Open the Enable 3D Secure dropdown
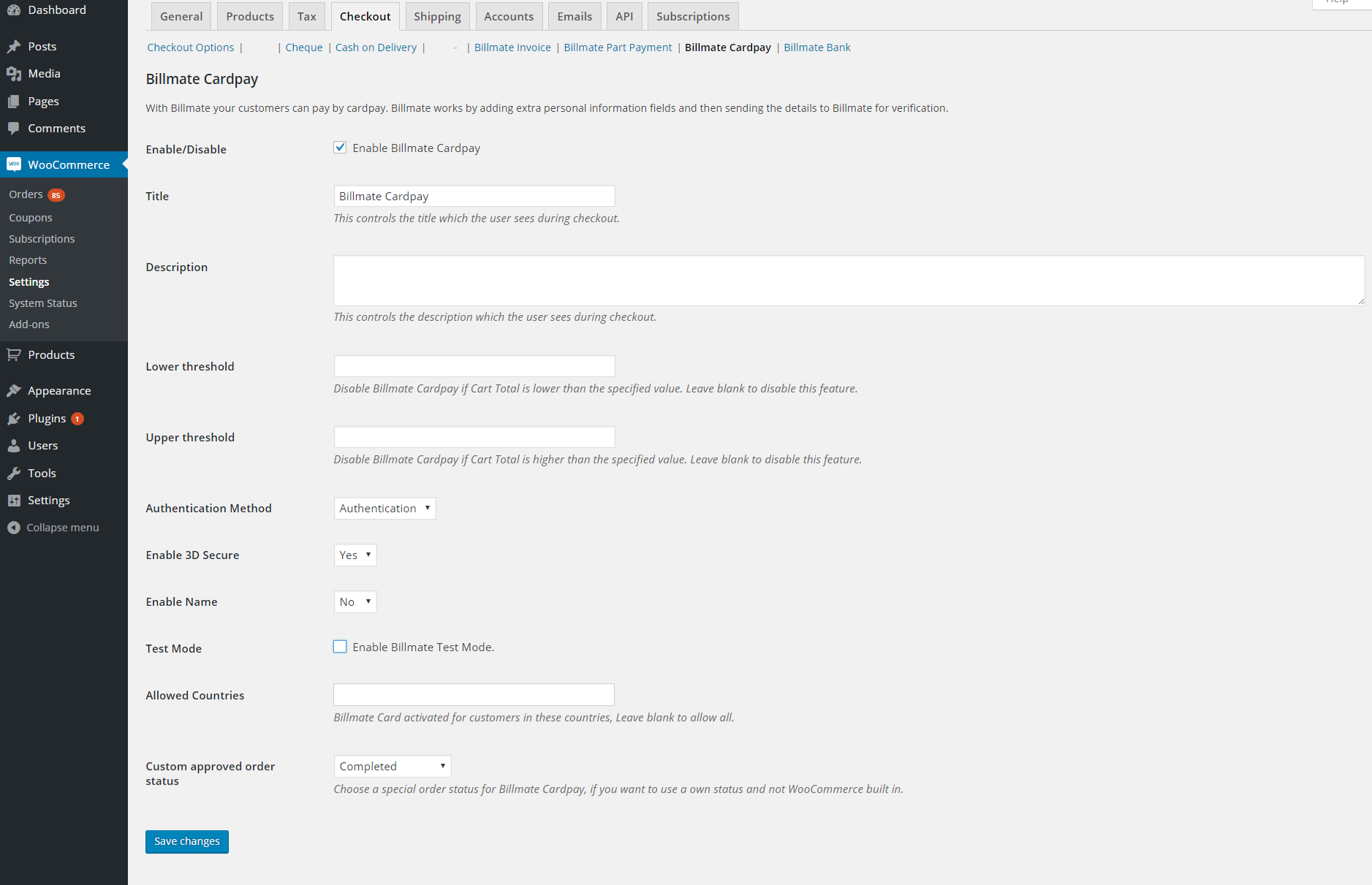The width and height of the screenshot is (1372, 885). tap(355, 555)
